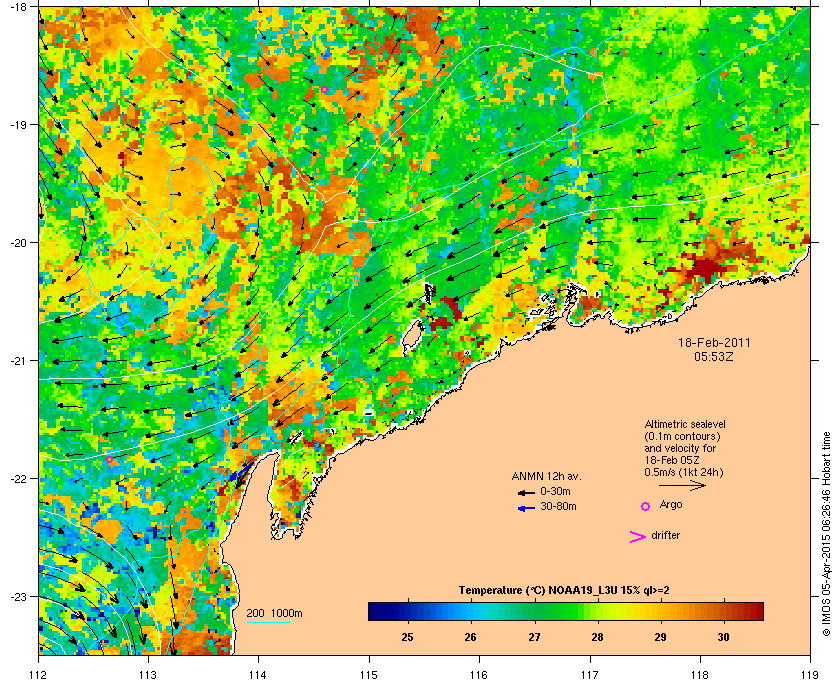Click the 200 1000m isobath label
The image size is (840, 680).
click(274, 613)
